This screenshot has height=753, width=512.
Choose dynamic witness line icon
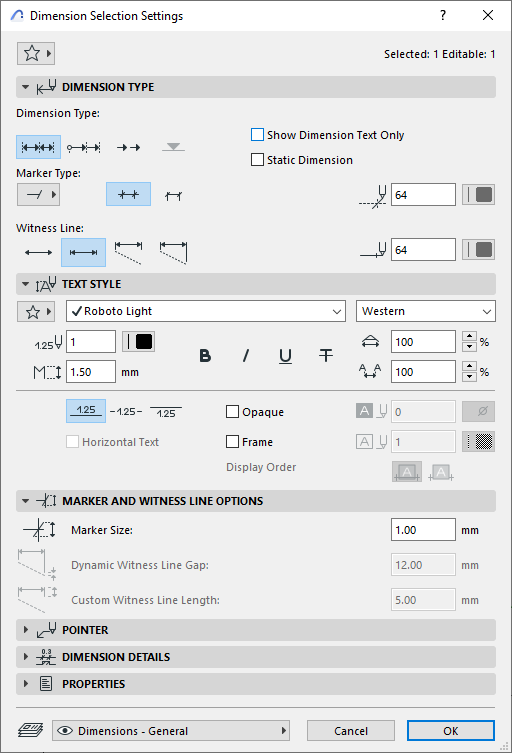[128, 253]
